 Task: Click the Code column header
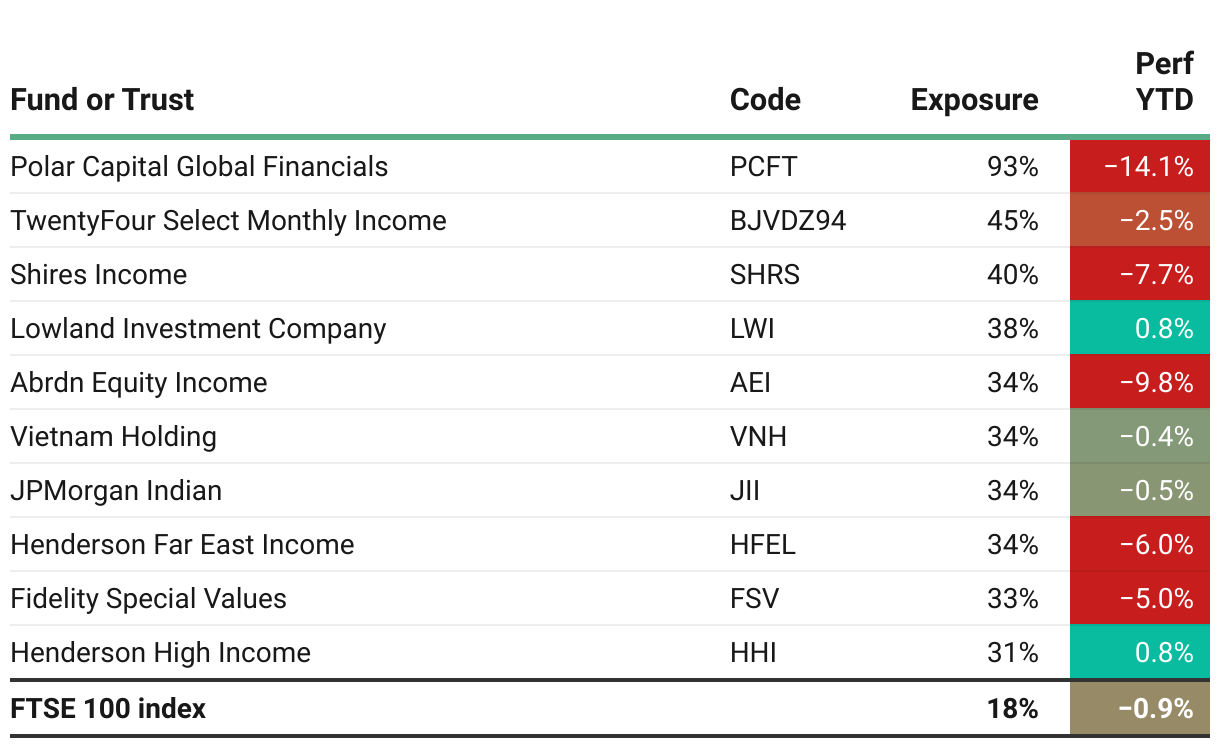[x=765, y=100]
